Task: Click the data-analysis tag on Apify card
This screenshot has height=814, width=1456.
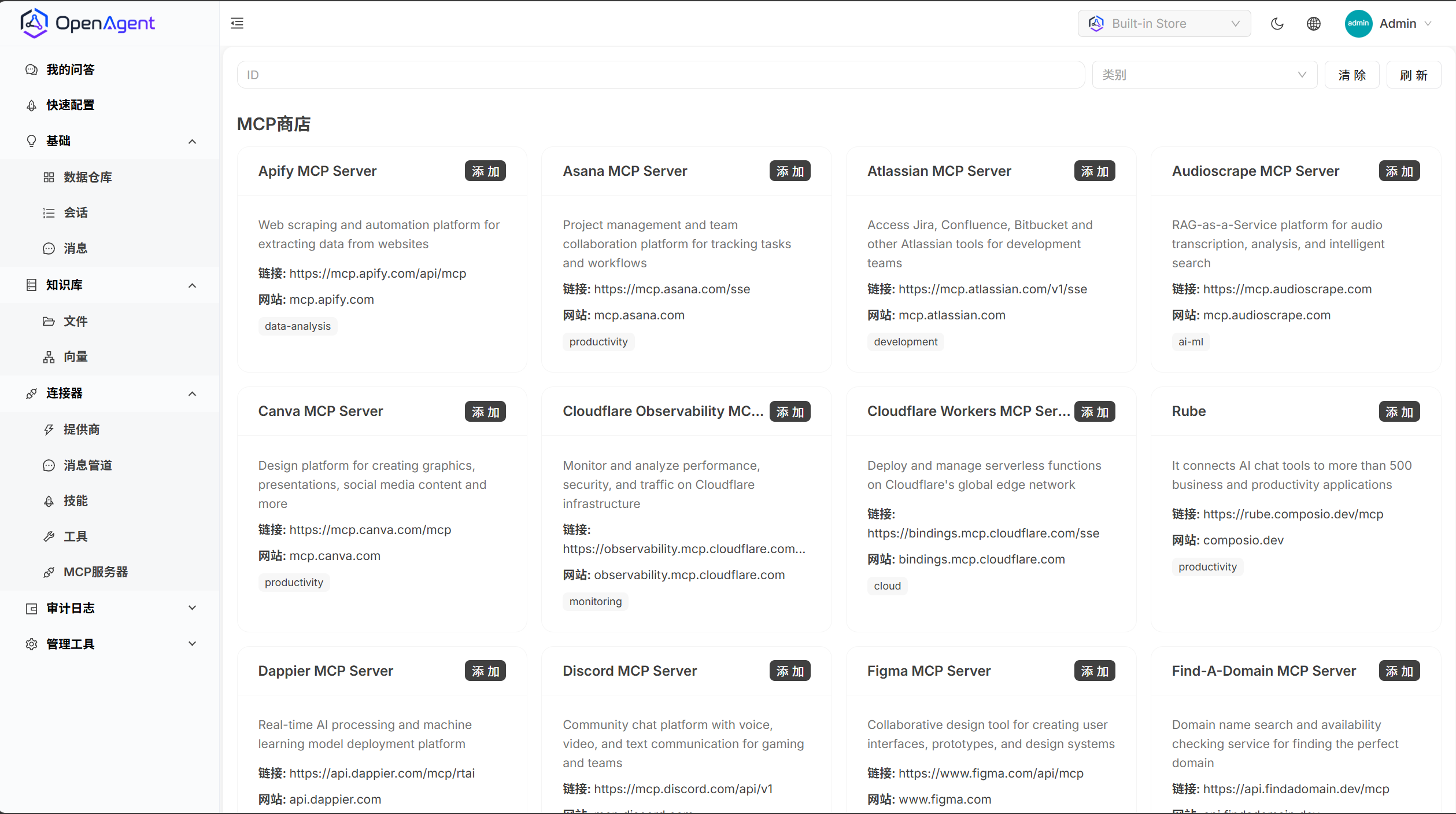Action: pyautogui.click(x=298, y=326)
